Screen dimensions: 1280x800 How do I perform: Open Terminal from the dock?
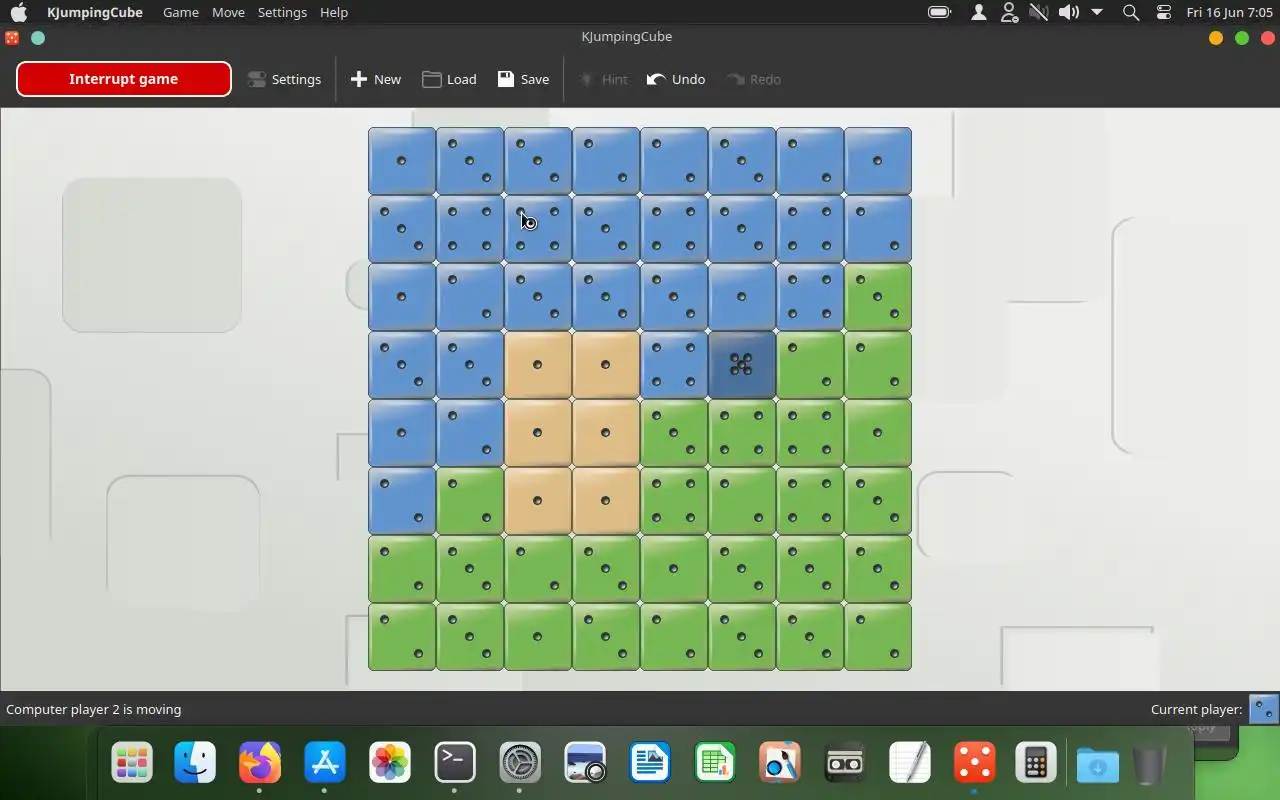click(455, 763)
